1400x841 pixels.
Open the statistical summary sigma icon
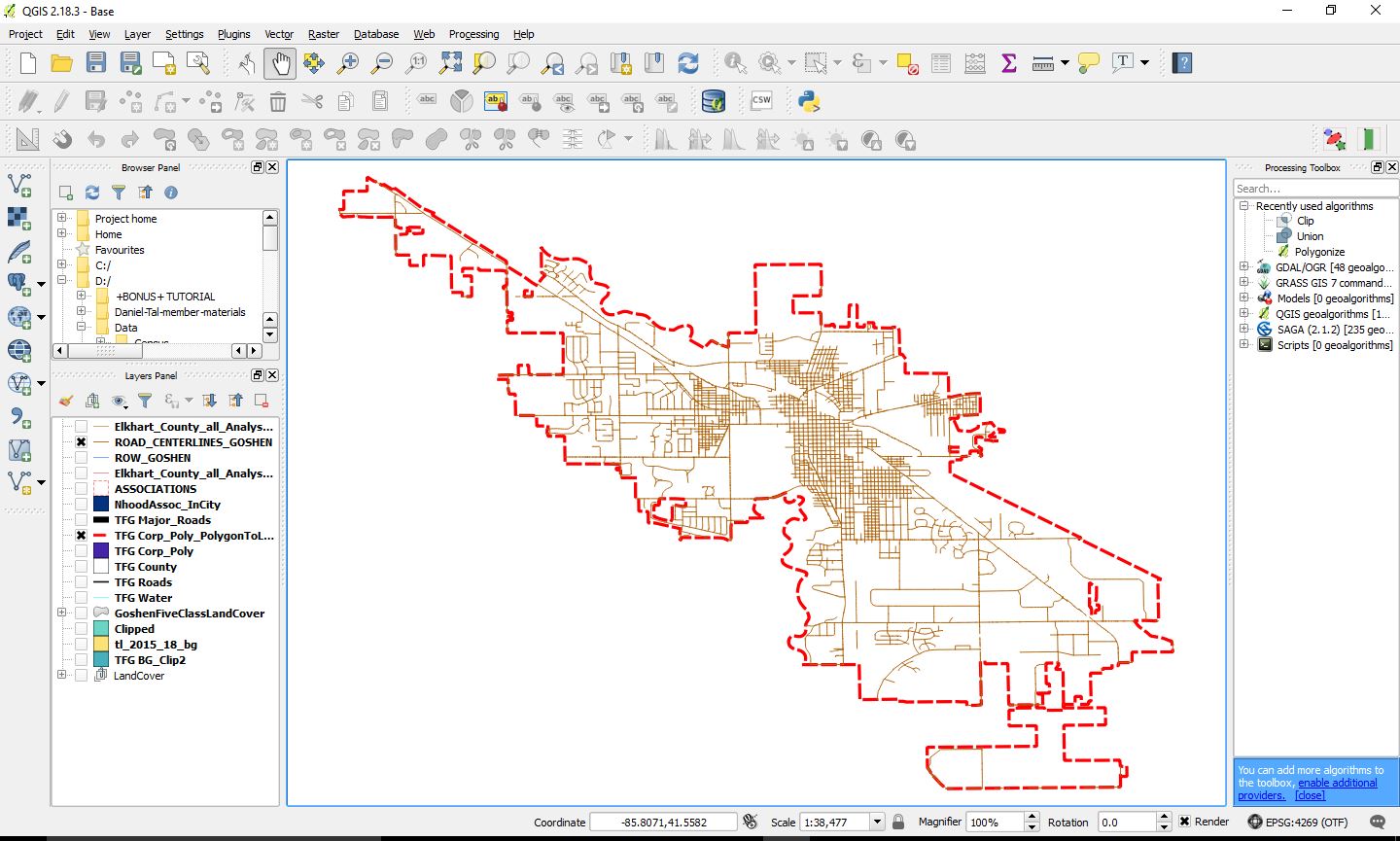1009,63
